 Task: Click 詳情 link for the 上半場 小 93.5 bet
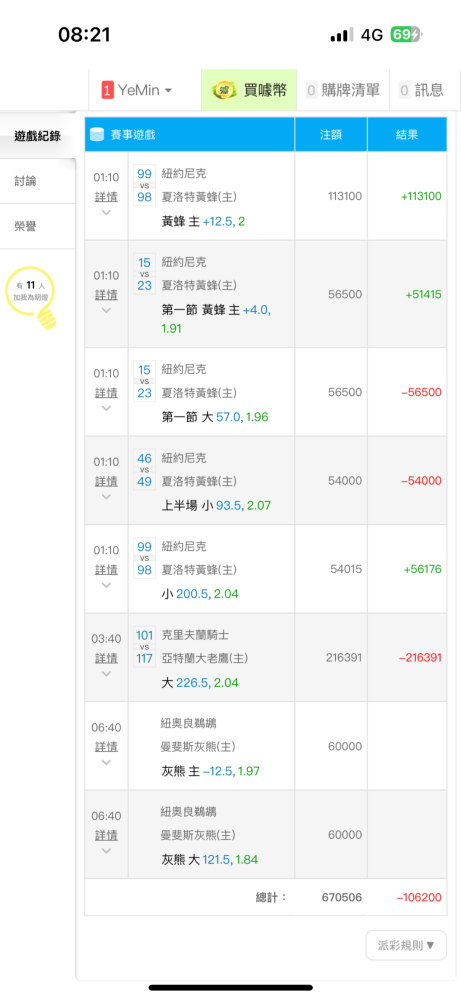(x=106, y=481)
